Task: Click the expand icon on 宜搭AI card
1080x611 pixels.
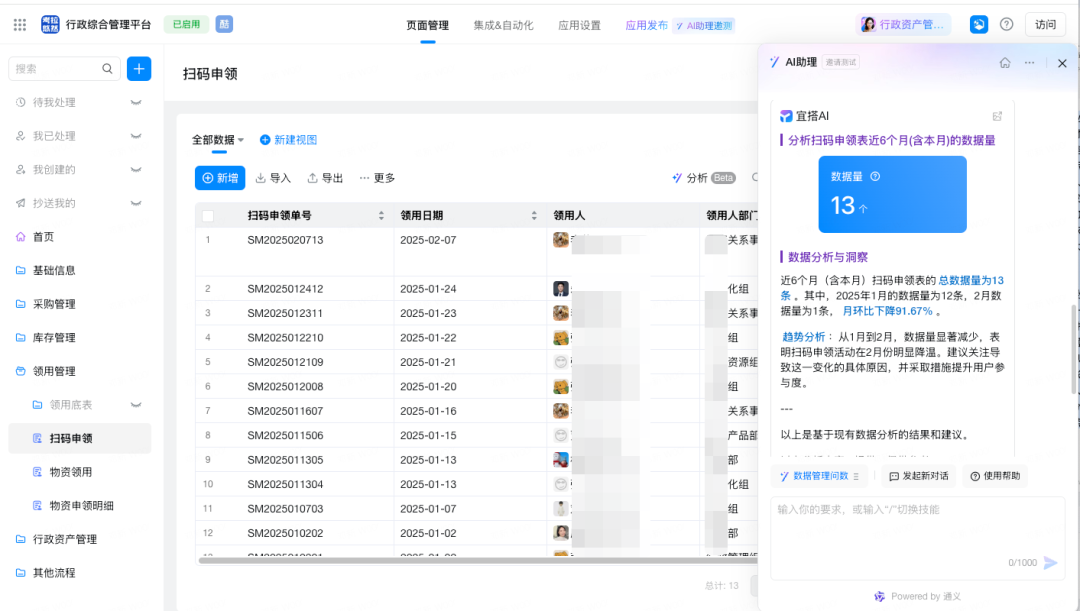Action: [x=997, y=115]
